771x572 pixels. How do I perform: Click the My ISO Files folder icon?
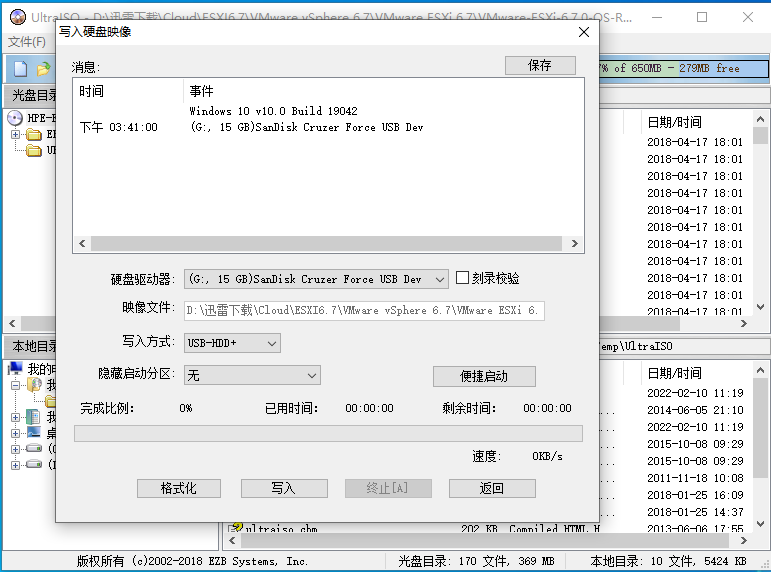point(34,385)
